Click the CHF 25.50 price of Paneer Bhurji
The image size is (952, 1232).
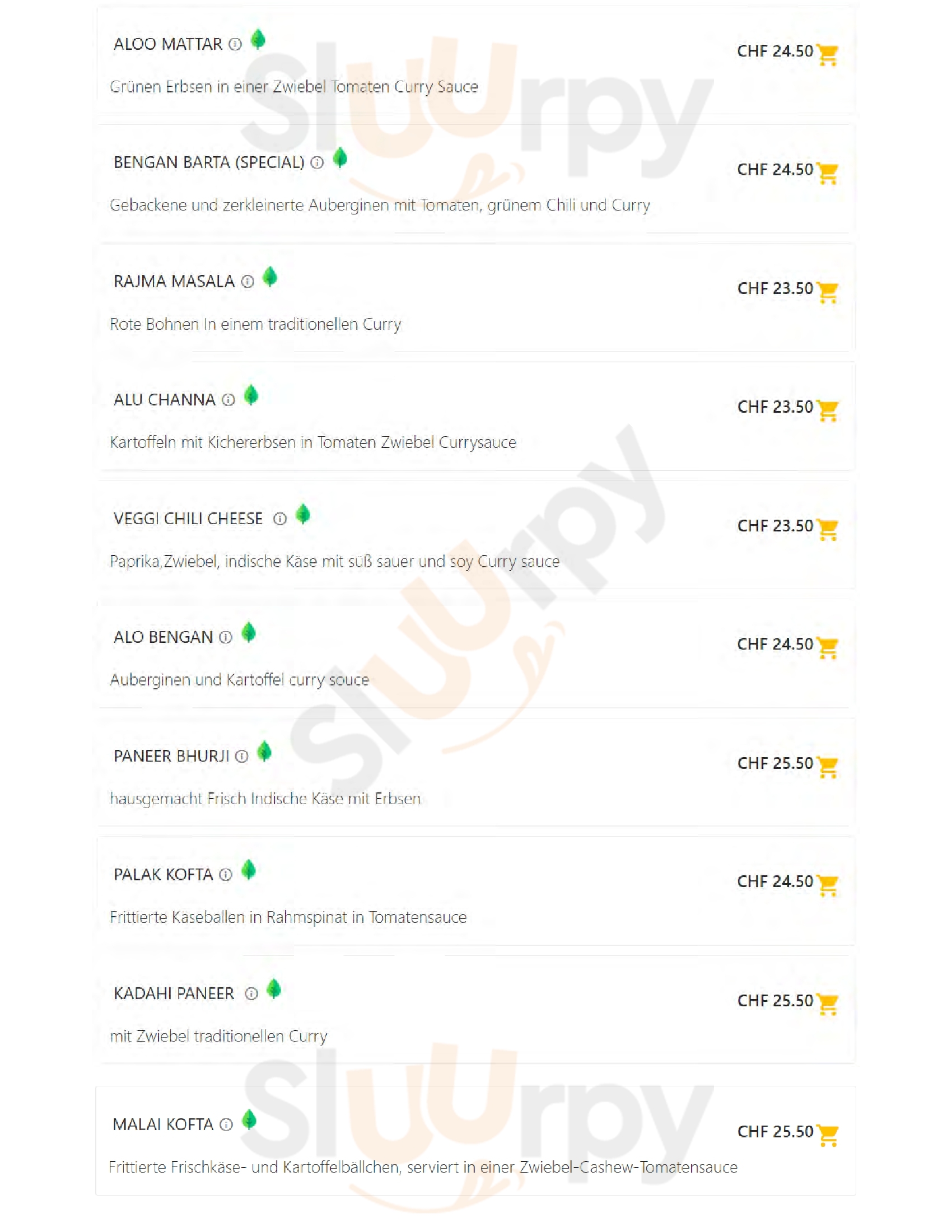tap(775, 763)
